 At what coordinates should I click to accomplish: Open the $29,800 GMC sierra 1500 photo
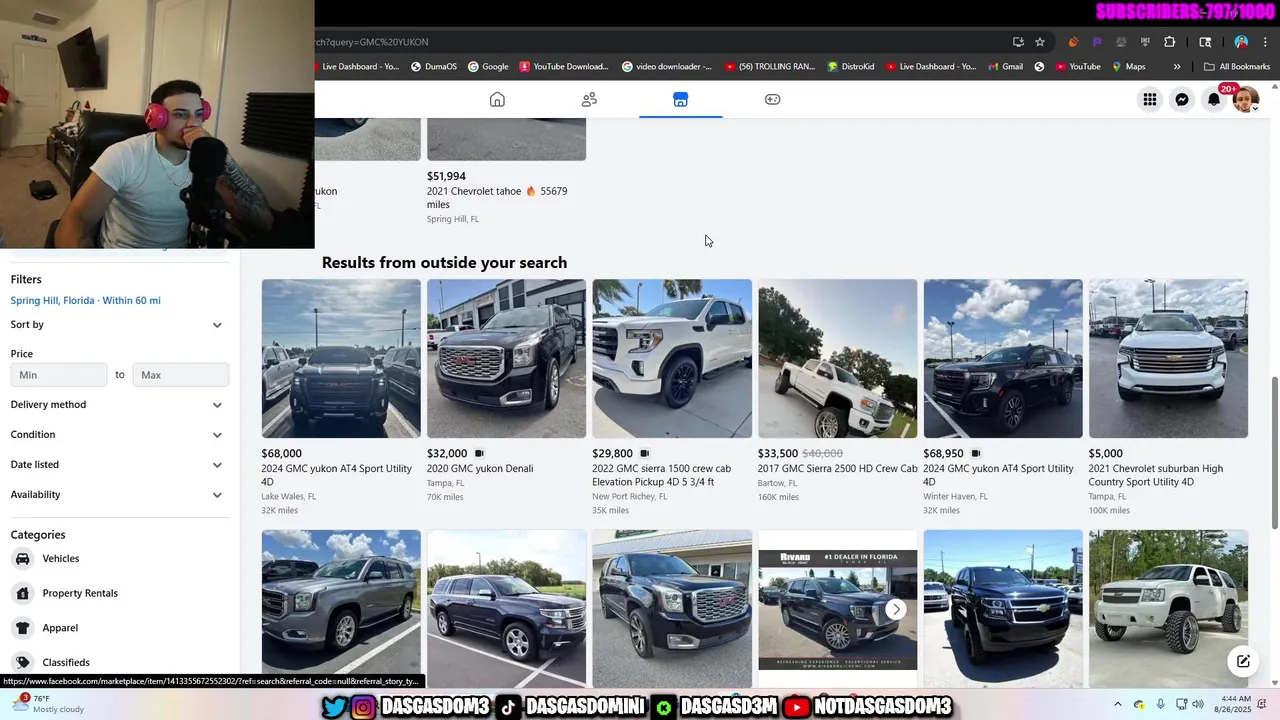[672, 358]
